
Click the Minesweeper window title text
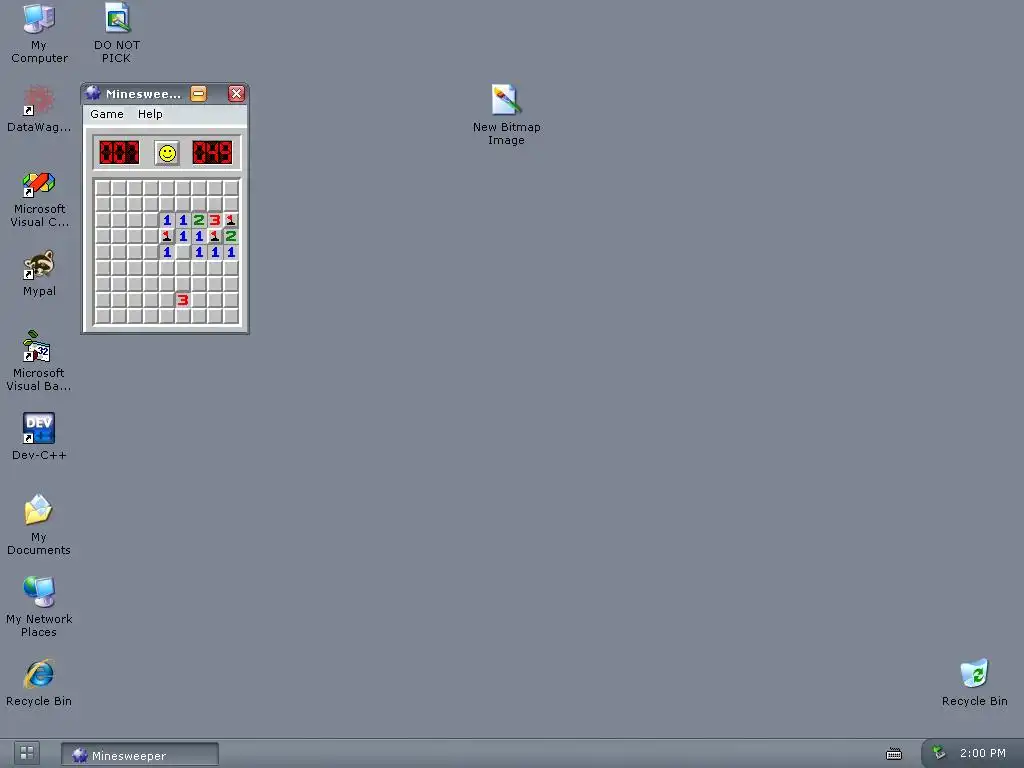(x=143, y=94)
